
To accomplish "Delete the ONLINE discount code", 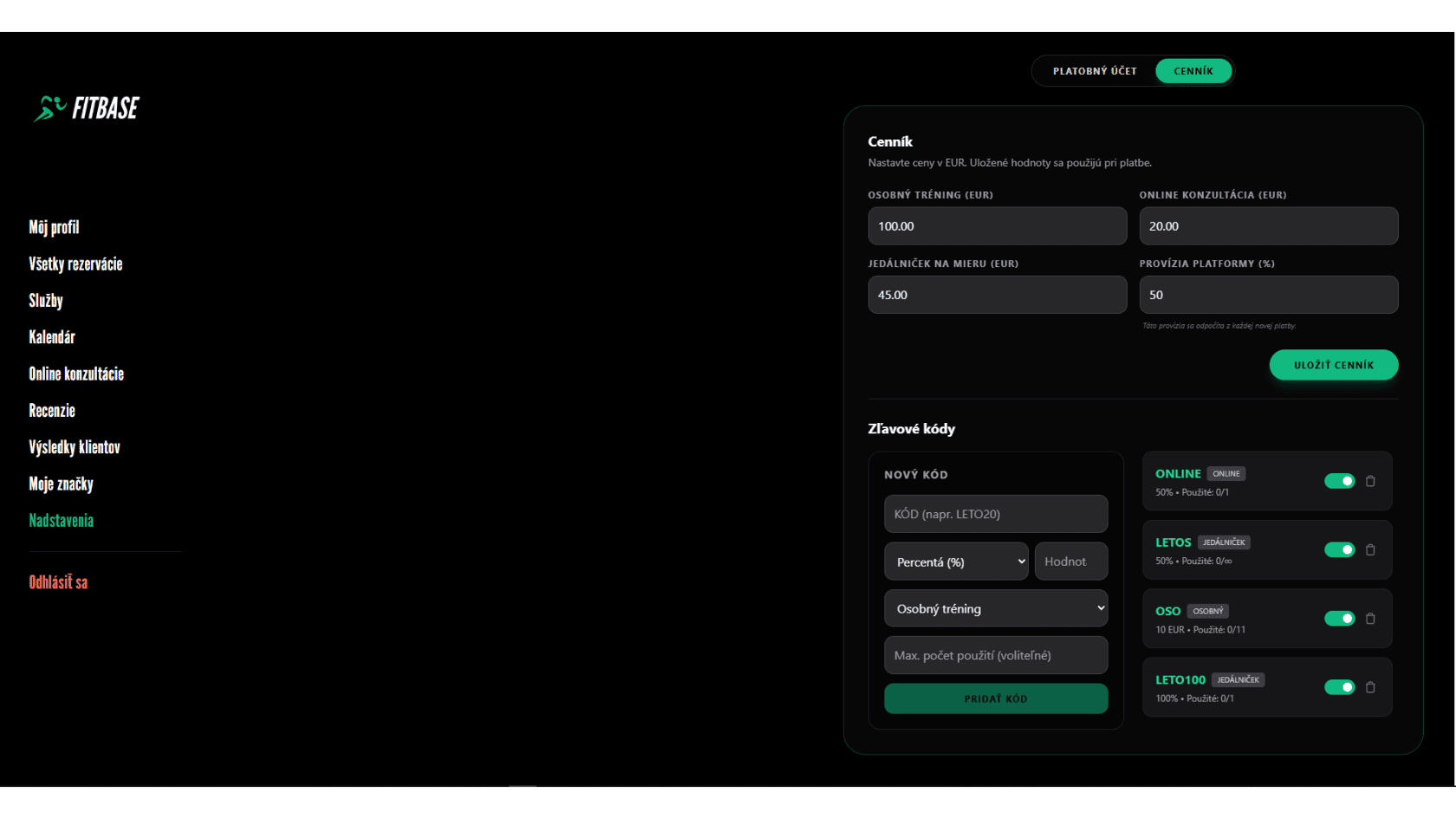I will click(1370, 481).
